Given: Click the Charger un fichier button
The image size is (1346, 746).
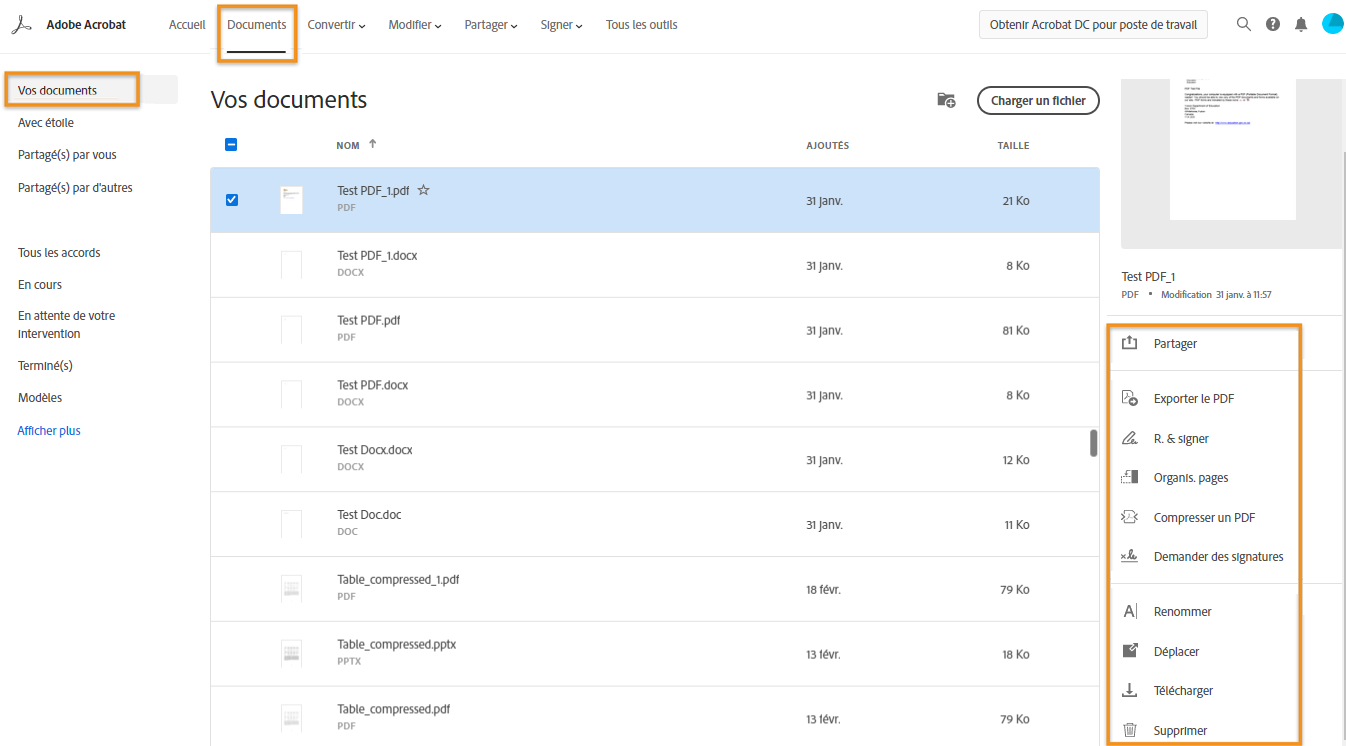Looking at the screenshot, I should coord(1038,101).
